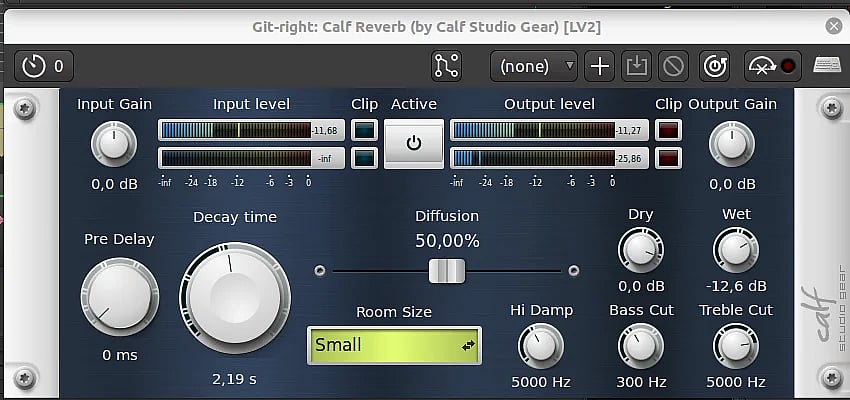
Task: Click the latency clock icon showing 0
Action: pyautogui.click(x=44, y=66)
